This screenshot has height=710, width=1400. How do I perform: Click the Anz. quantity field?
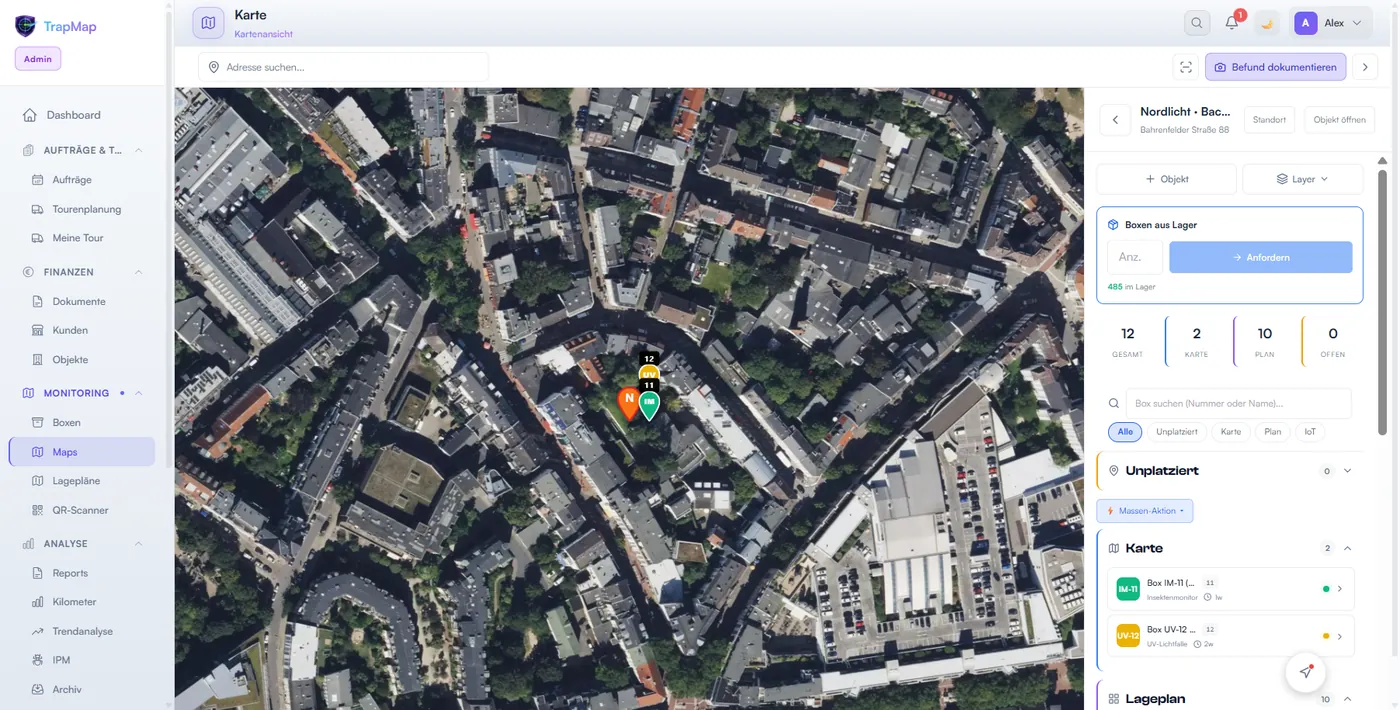(x=1135, y=257)
